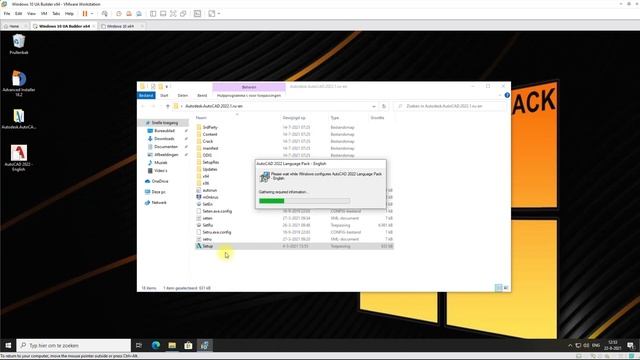Sort by the Type column header
640x360 pixels.
pyautogui.click(x=335, y=118)
